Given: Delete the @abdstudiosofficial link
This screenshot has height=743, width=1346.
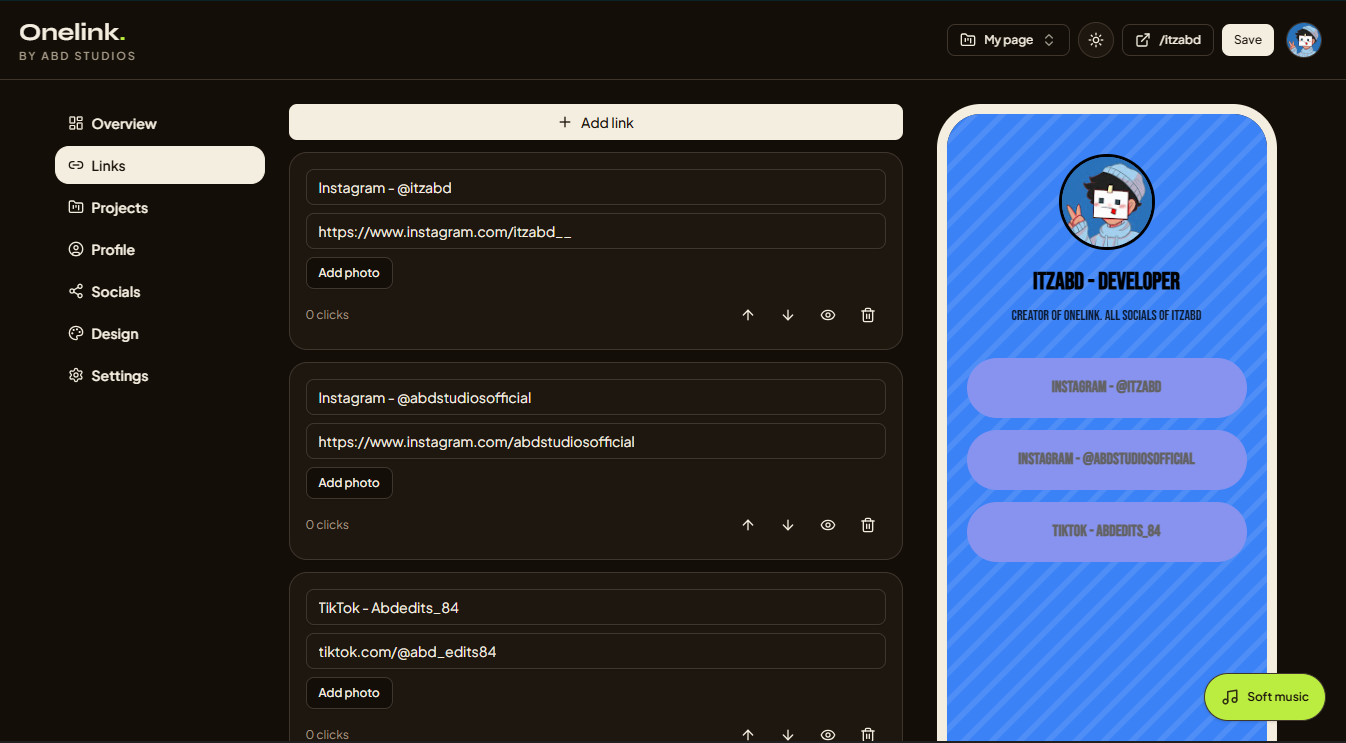Looking at the screenshot, I should [x=868, y=525].
